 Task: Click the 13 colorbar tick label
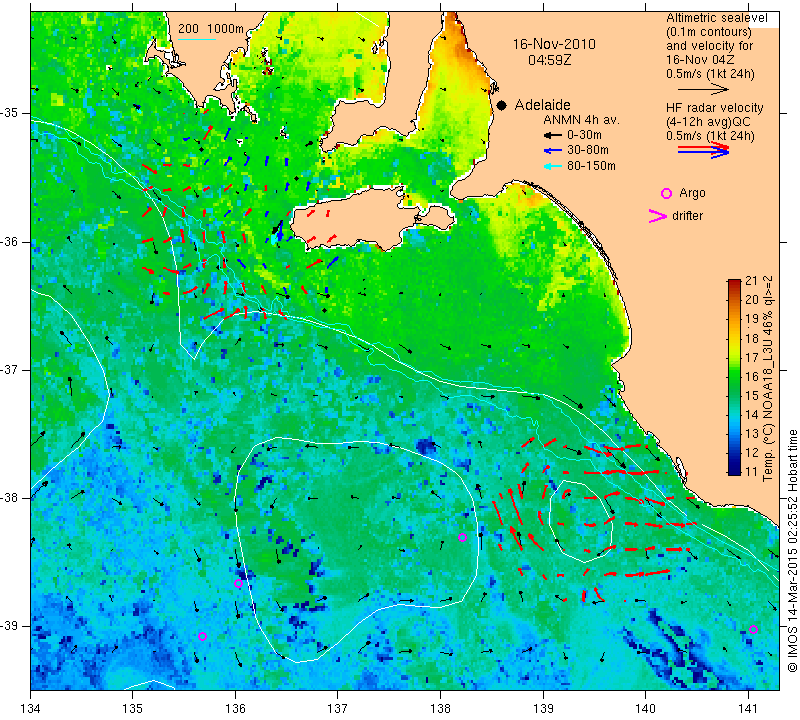point(752,434)
